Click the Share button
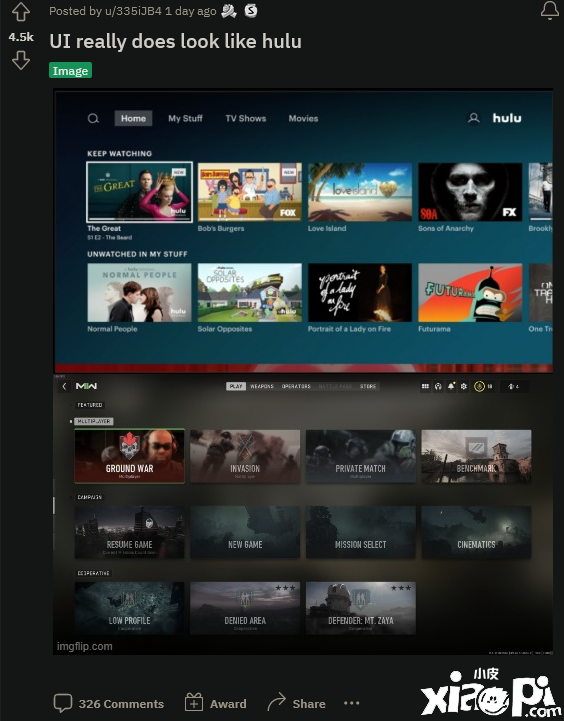The width and height of the screenshot is (564, 721). (x=296, y=704)
